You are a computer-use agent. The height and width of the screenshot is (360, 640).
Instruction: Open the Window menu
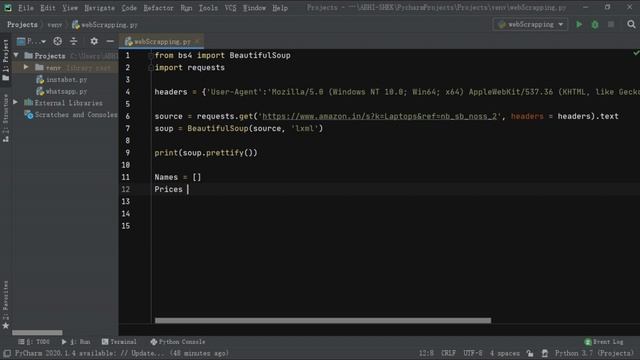pyautogui.click(x=254, y=8)
